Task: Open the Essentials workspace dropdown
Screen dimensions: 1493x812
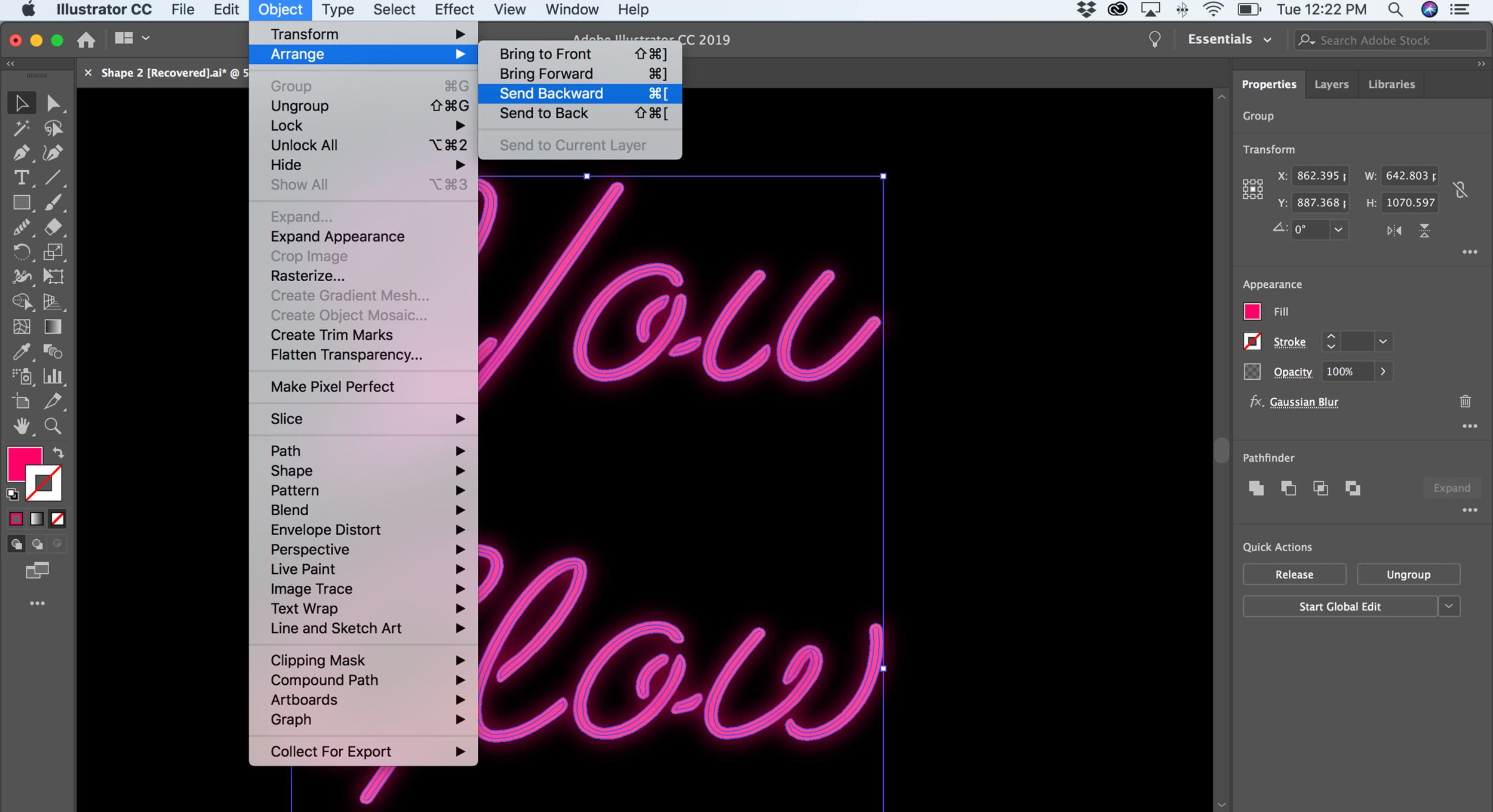Action: (x=1267, y=39)
